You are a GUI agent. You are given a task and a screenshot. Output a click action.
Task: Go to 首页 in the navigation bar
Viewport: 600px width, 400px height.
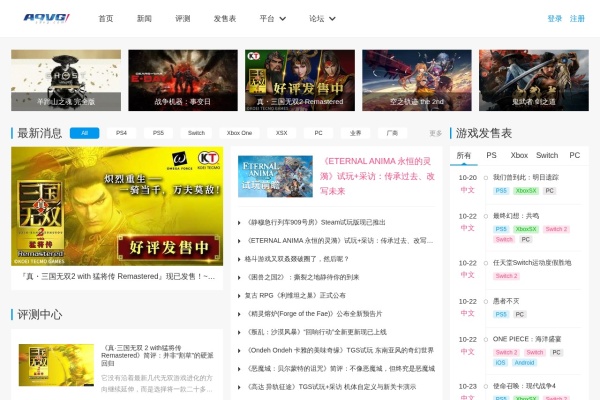(106, 18)
